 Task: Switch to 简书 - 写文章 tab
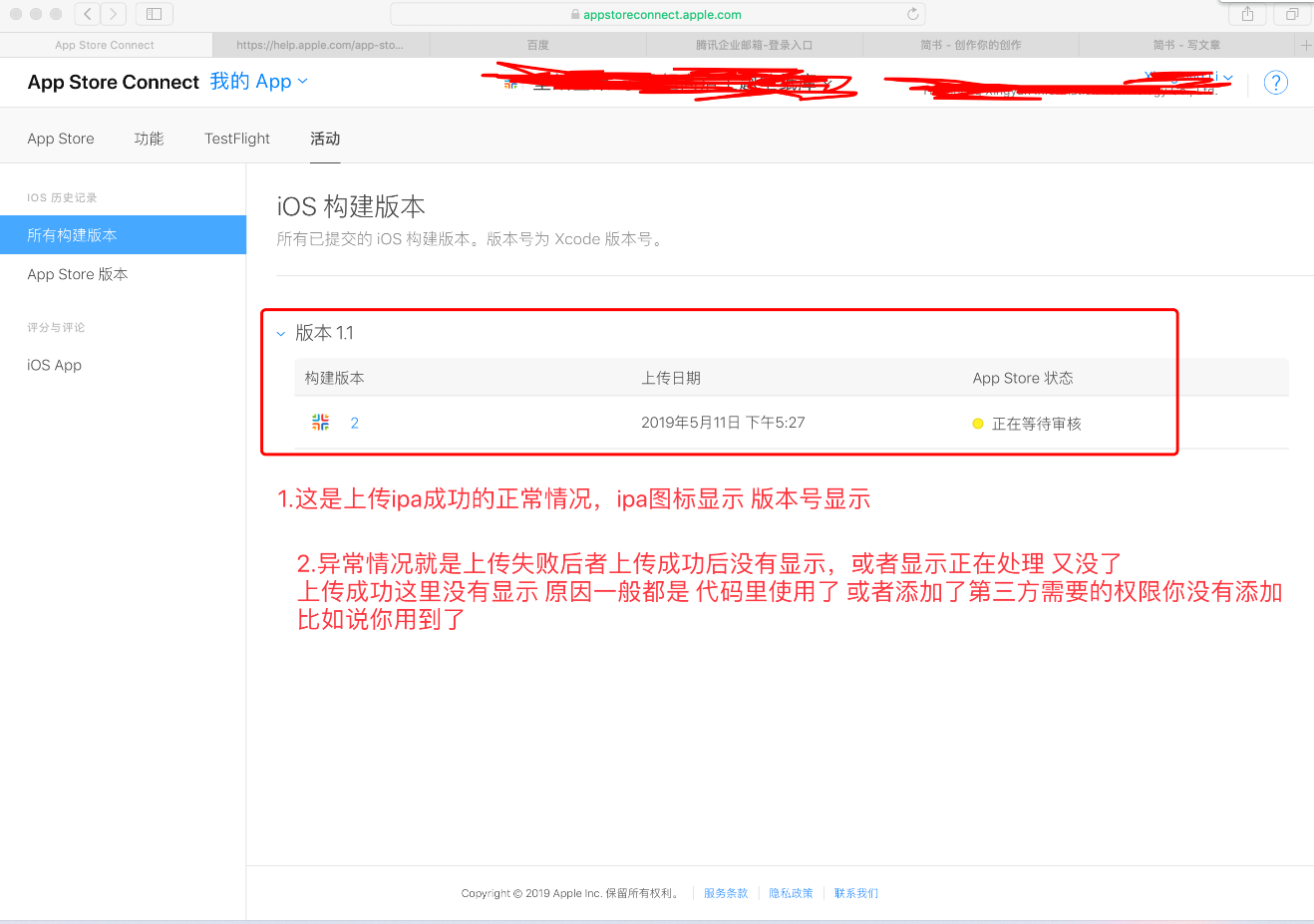pyautogui.click(x=1186, y=45)
